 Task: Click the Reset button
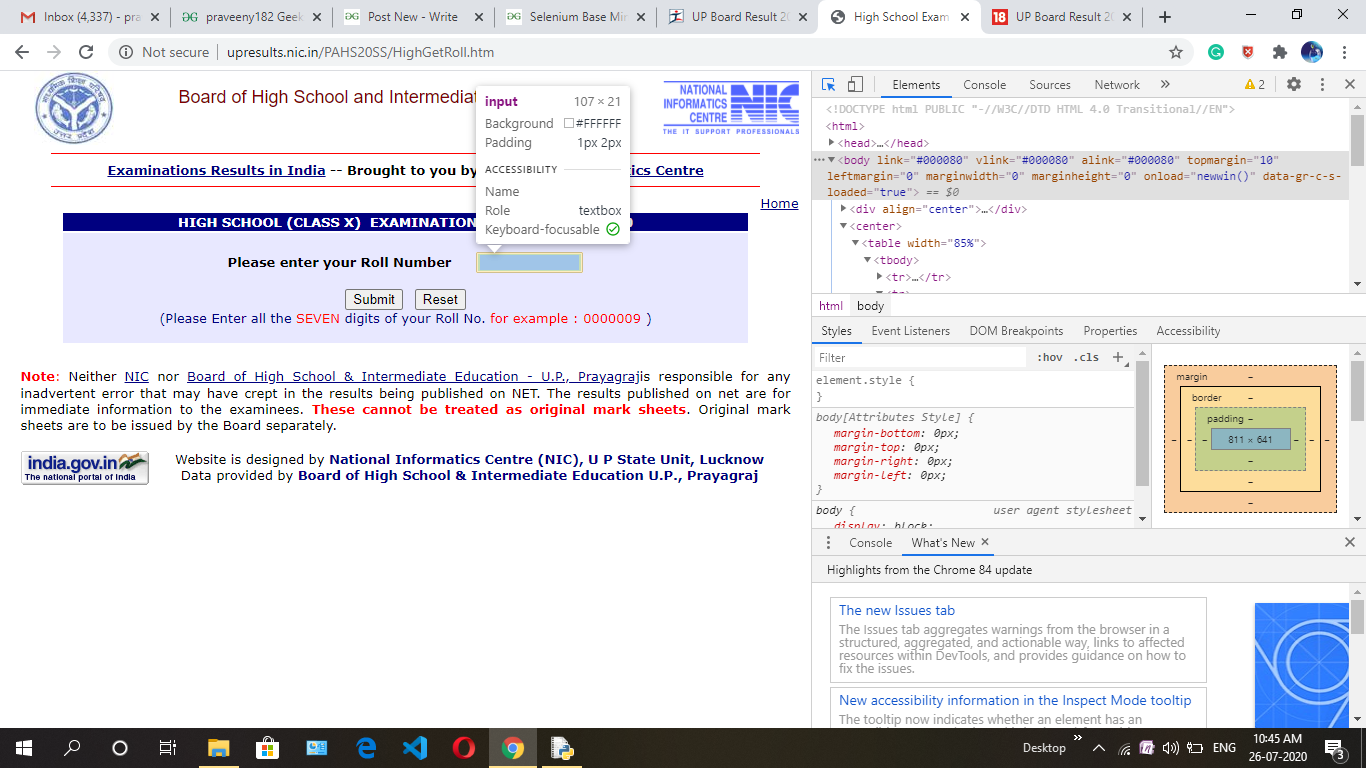coord(440,299)
